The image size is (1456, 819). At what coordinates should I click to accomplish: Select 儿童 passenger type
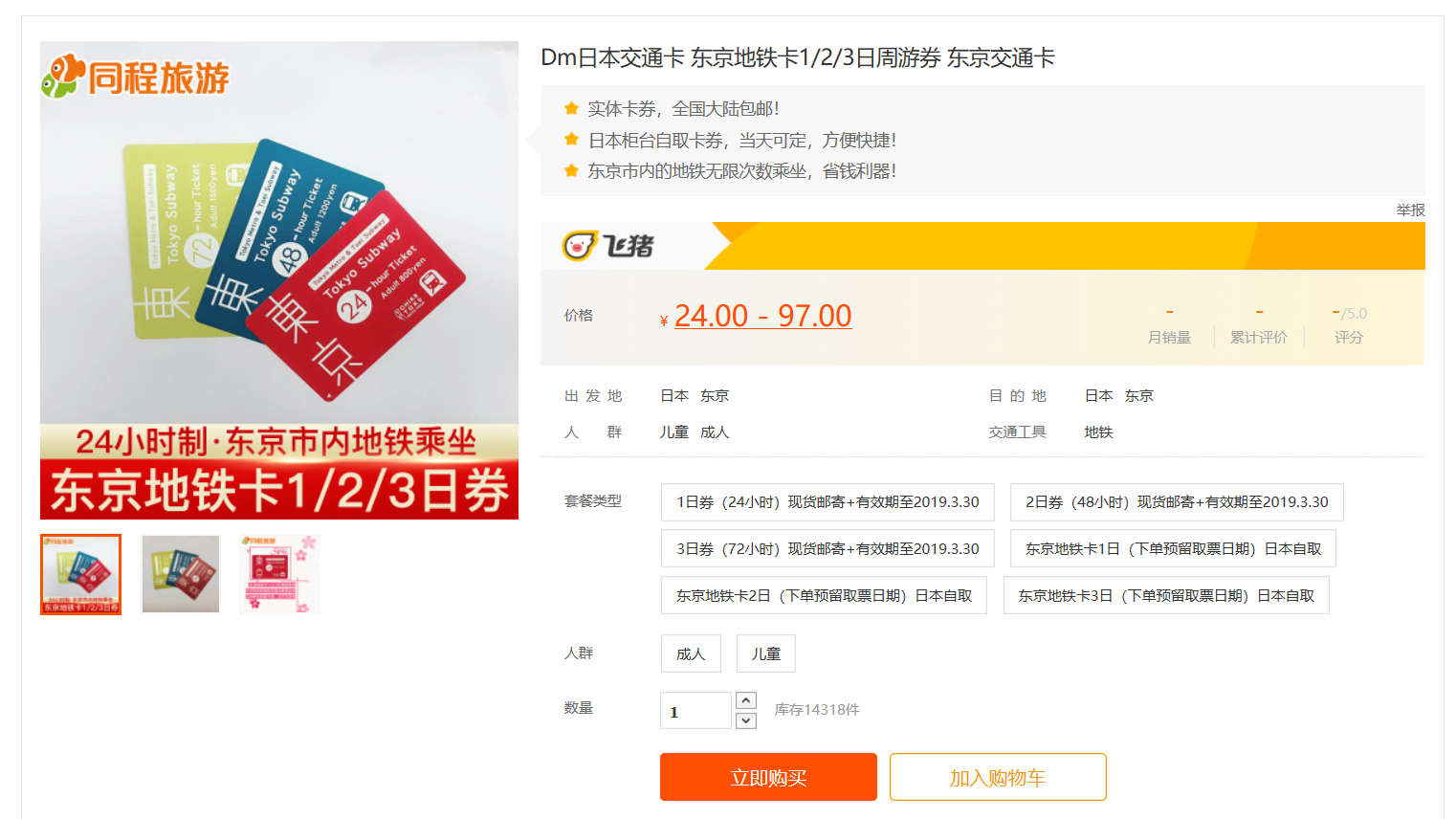coord(765,654)
